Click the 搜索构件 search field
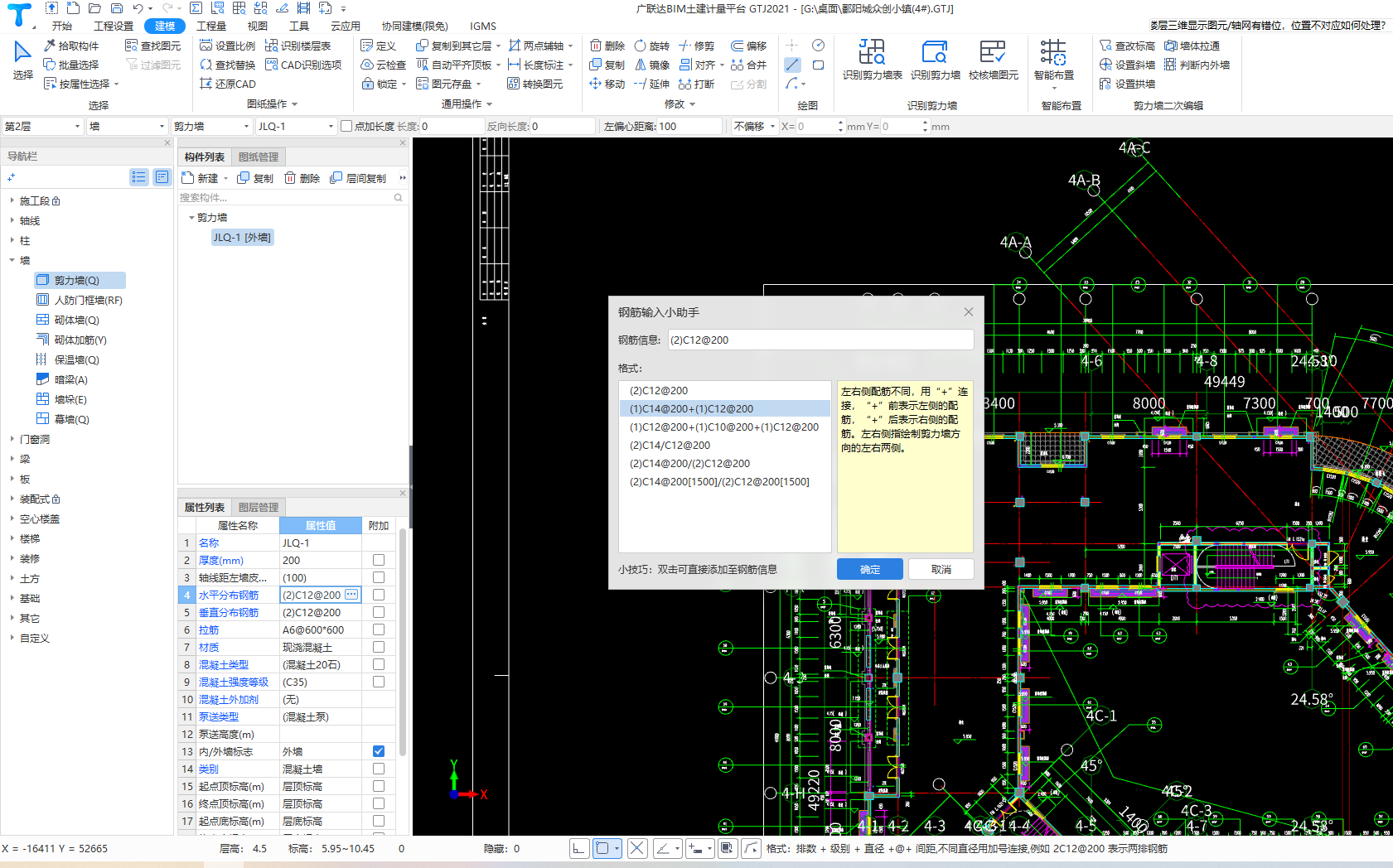 click(292, 197)
